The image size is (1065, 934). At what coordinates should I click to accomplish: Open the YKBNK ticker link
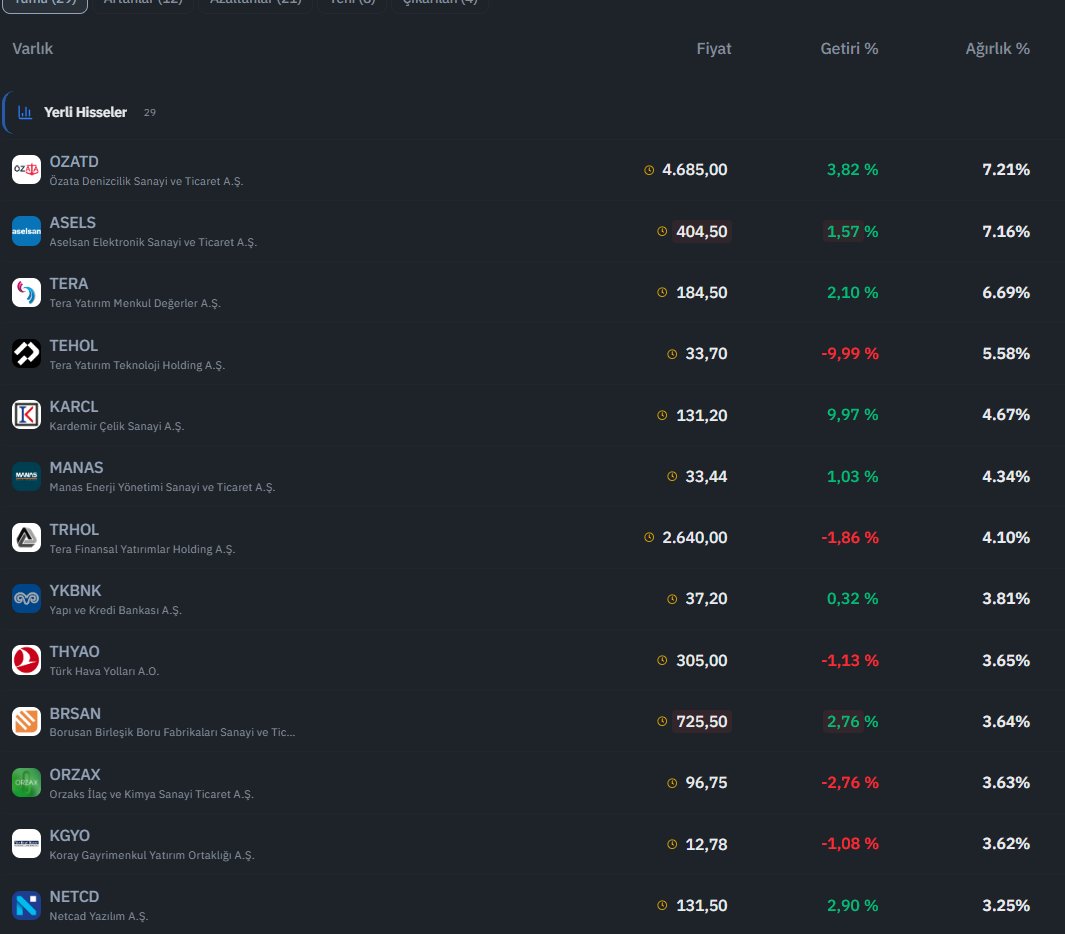[75, 591]
